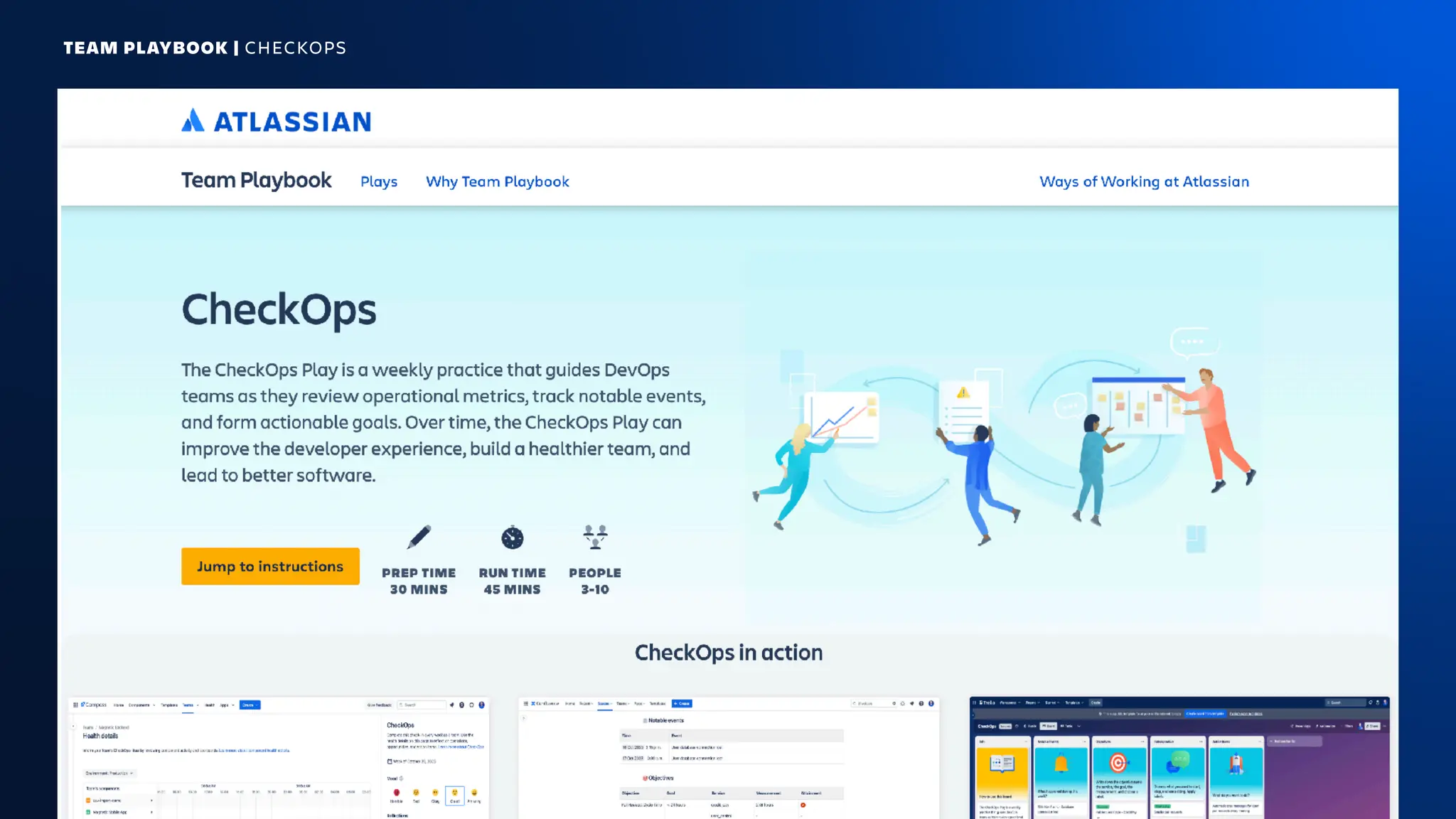Click the Jump to instructions button
The image size is (1456, 819).
[270, 566]
